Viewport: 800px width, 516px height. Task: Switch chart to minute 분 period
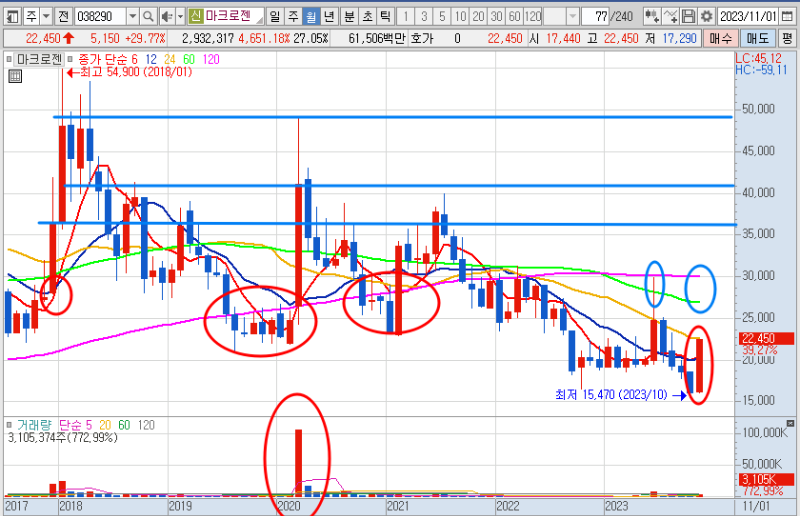coord(349,17)
